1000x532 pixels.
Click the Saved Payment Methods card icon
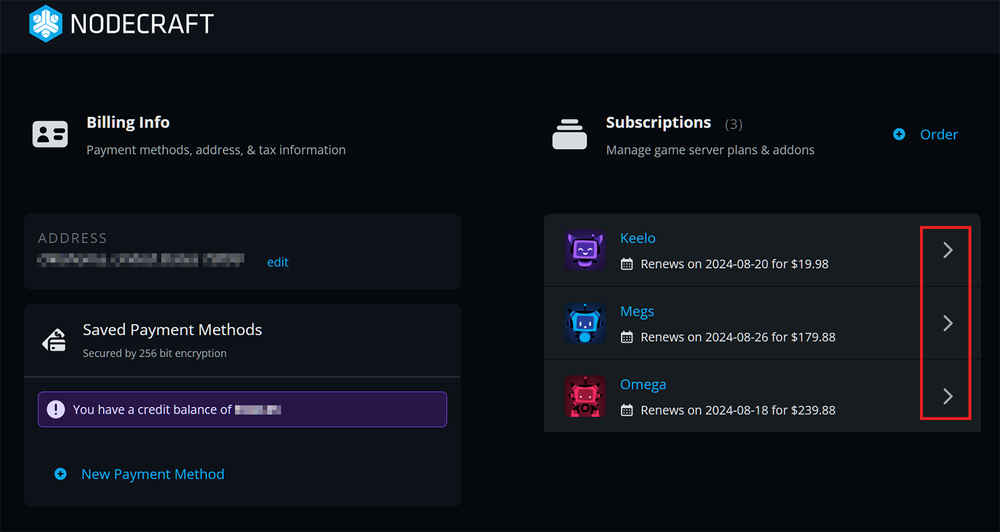tap(54, 340)
